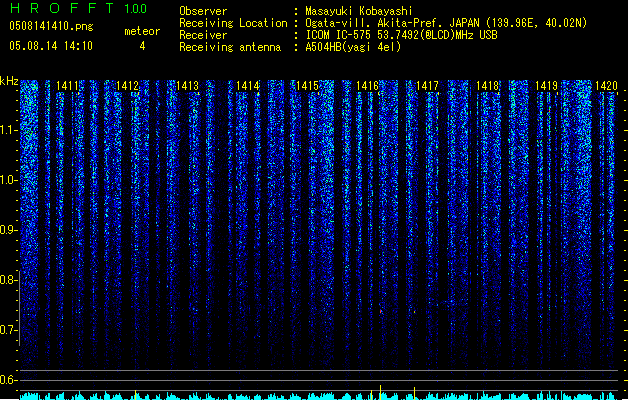
Task: Click the 1420 time marker
Action: tap(607, 86)
